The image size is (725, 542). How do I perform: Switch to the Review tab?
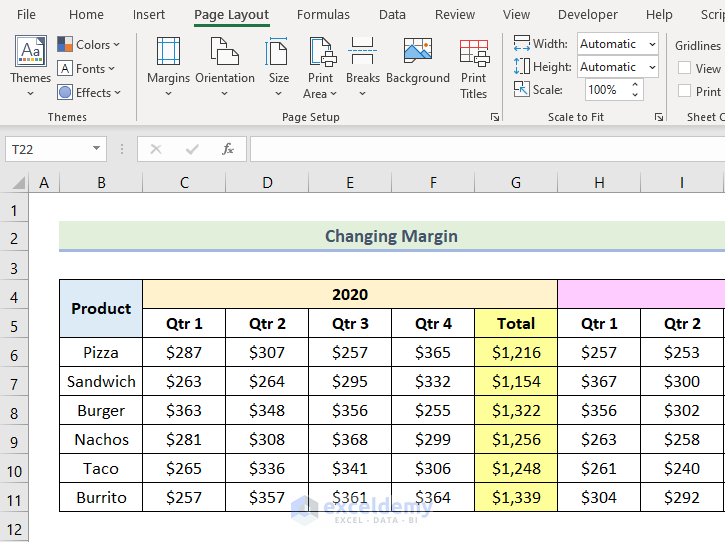click(455, 15)
